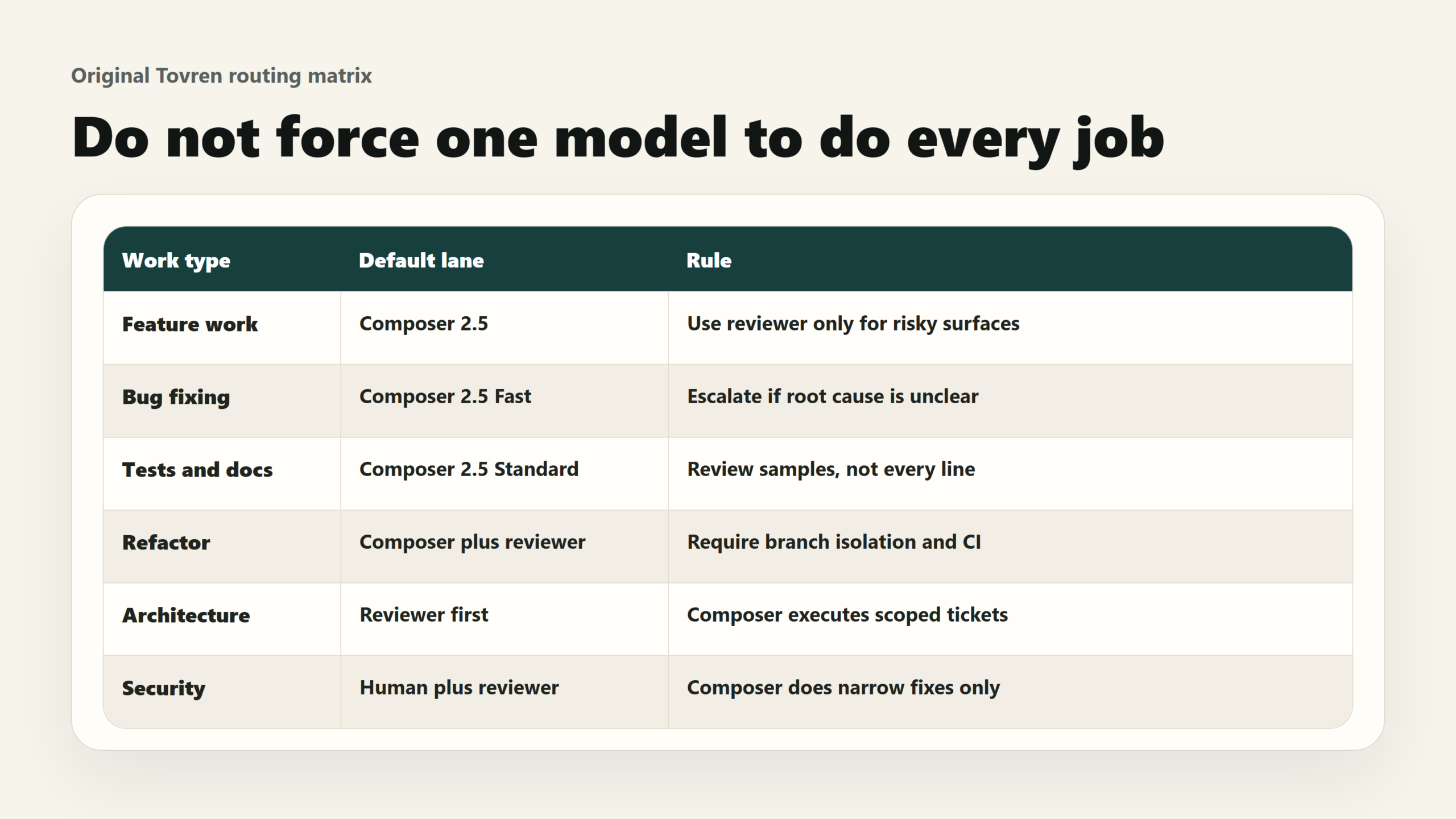
Task: Click 'Composer executes scoped tickets'
Action: pyautogui.click(x=847, y=615)
